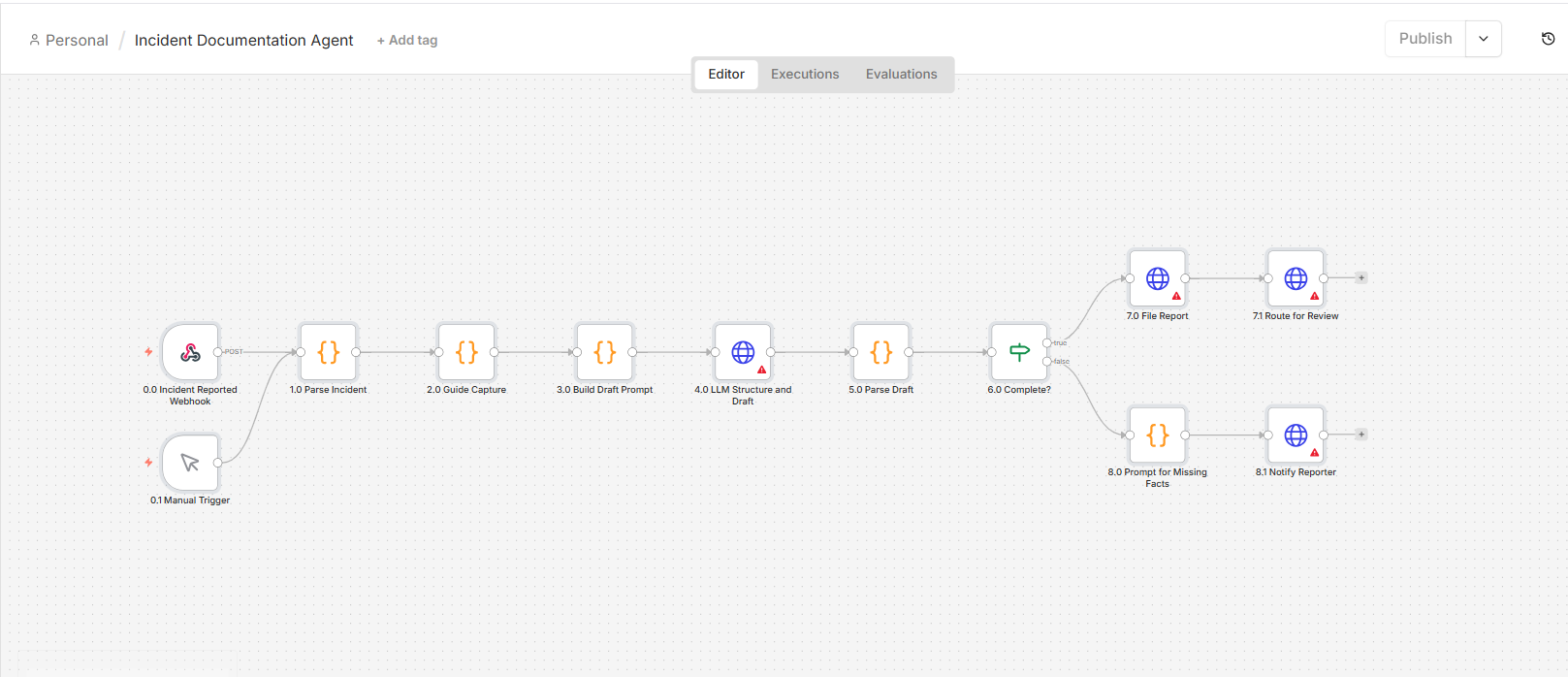Open the Personal project breadcrumb
Image resolution: width=1568 pixels, height=677 pixels.
pos(77,40)
